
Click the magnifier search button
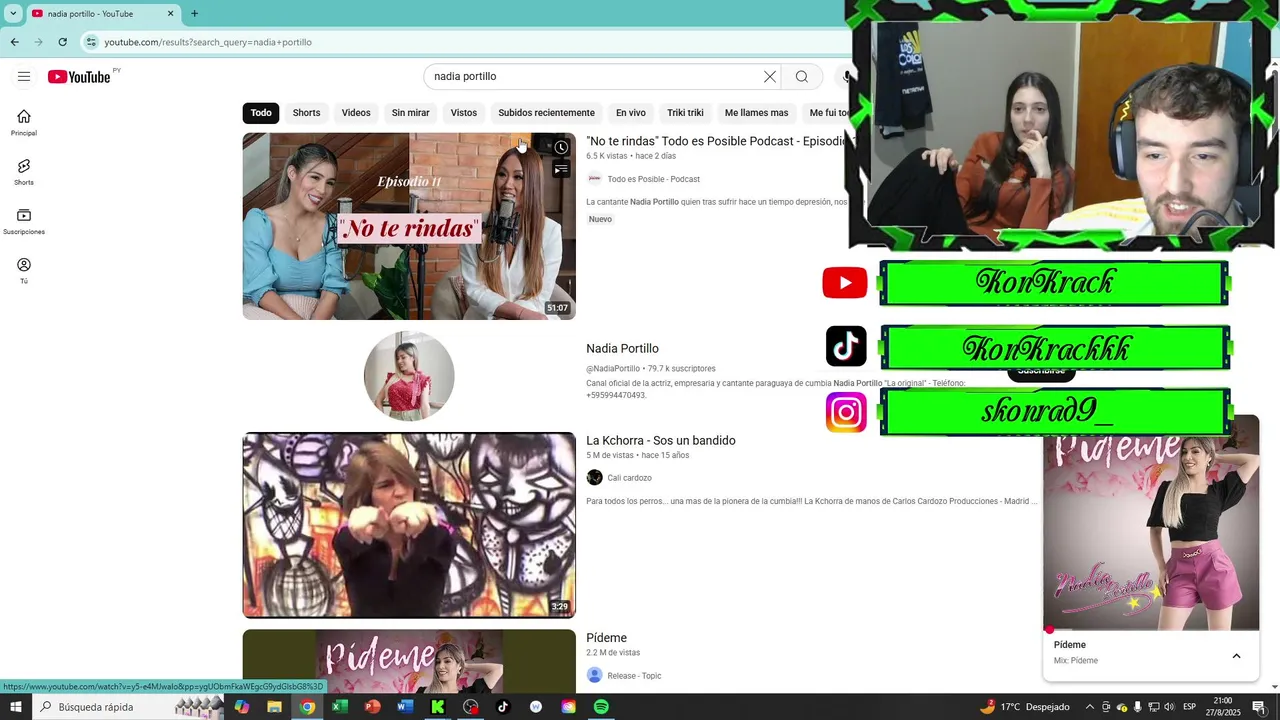click(x=802, y=77)
